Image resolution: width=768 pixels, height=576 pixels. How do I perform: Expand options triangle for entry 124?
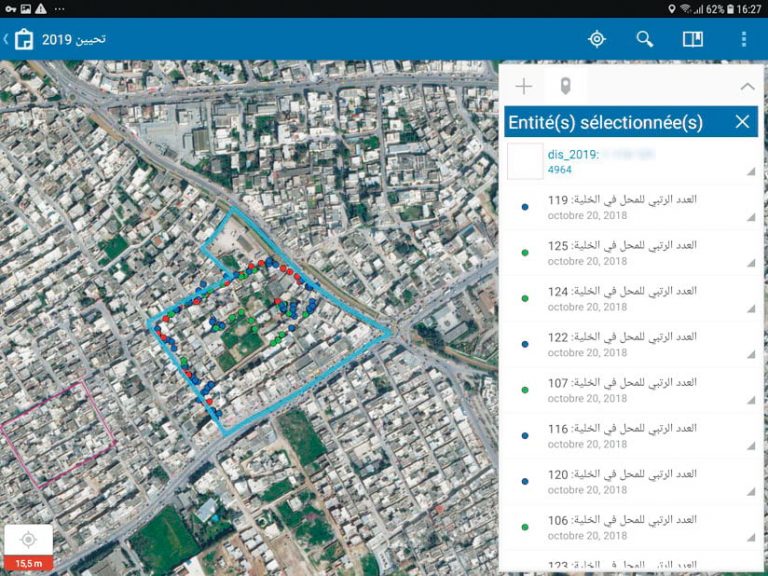[x=751, y=309]
